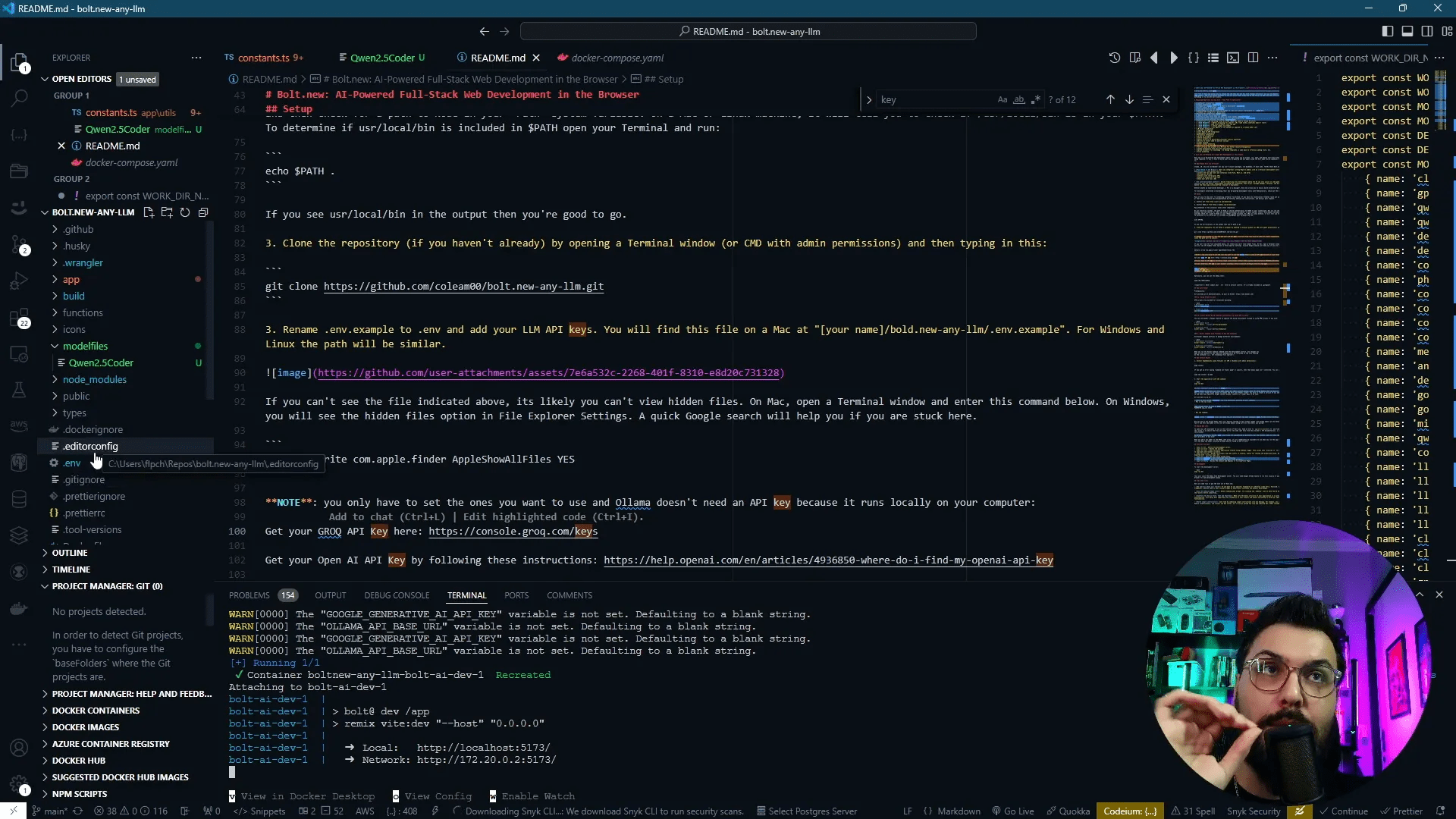
Task: Toggle bottom panel visibility from title bar
Action: (1407, 31)
